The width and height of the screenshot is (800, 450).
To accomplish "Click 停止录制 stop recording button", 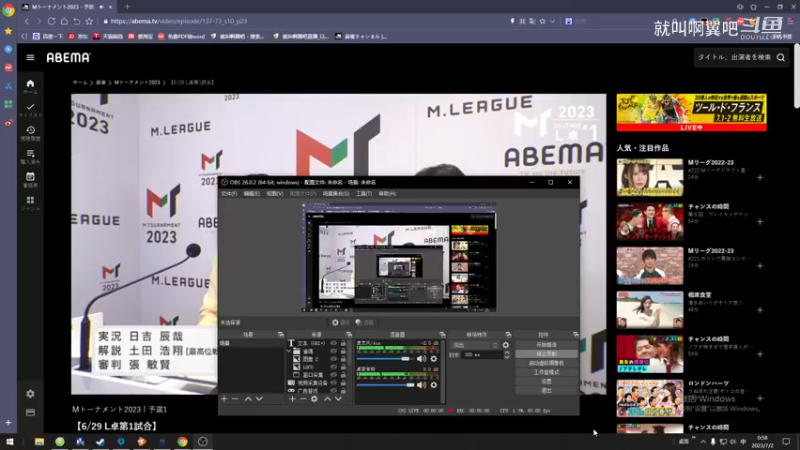I will pos(546,354).
